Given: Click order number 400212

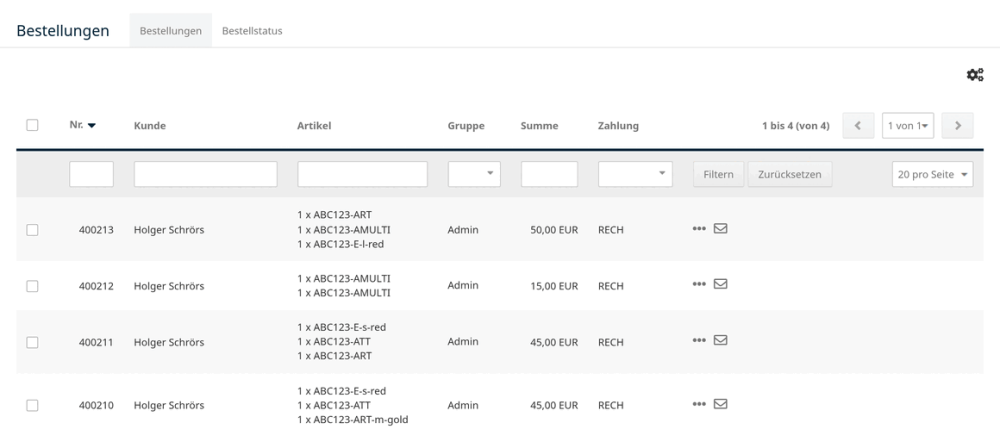Looking at the screenshot, I should click(96, 286).
